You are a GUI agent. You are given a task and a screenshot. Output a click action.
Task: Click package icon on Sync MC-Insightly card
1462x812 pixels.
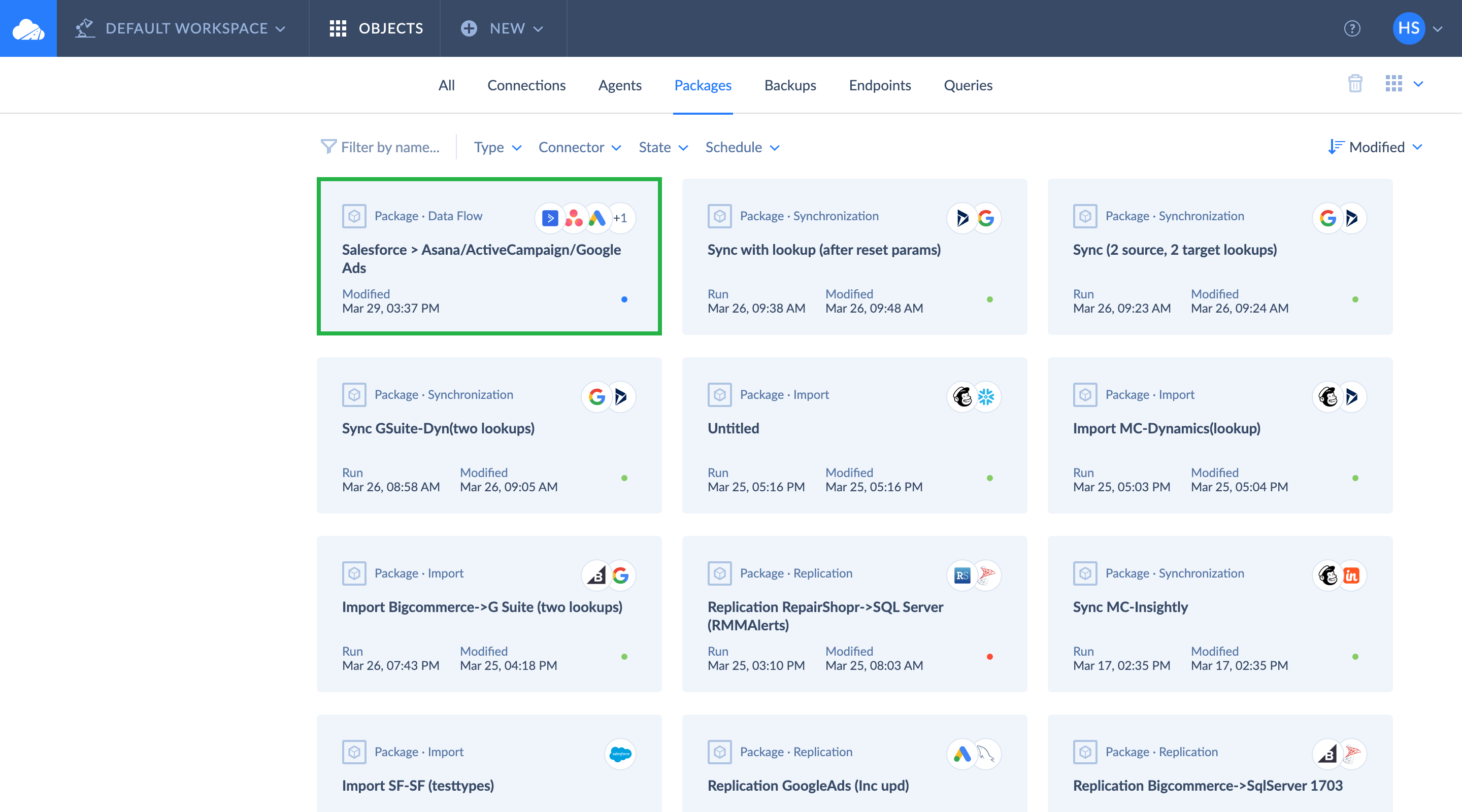click(1085, 573)
